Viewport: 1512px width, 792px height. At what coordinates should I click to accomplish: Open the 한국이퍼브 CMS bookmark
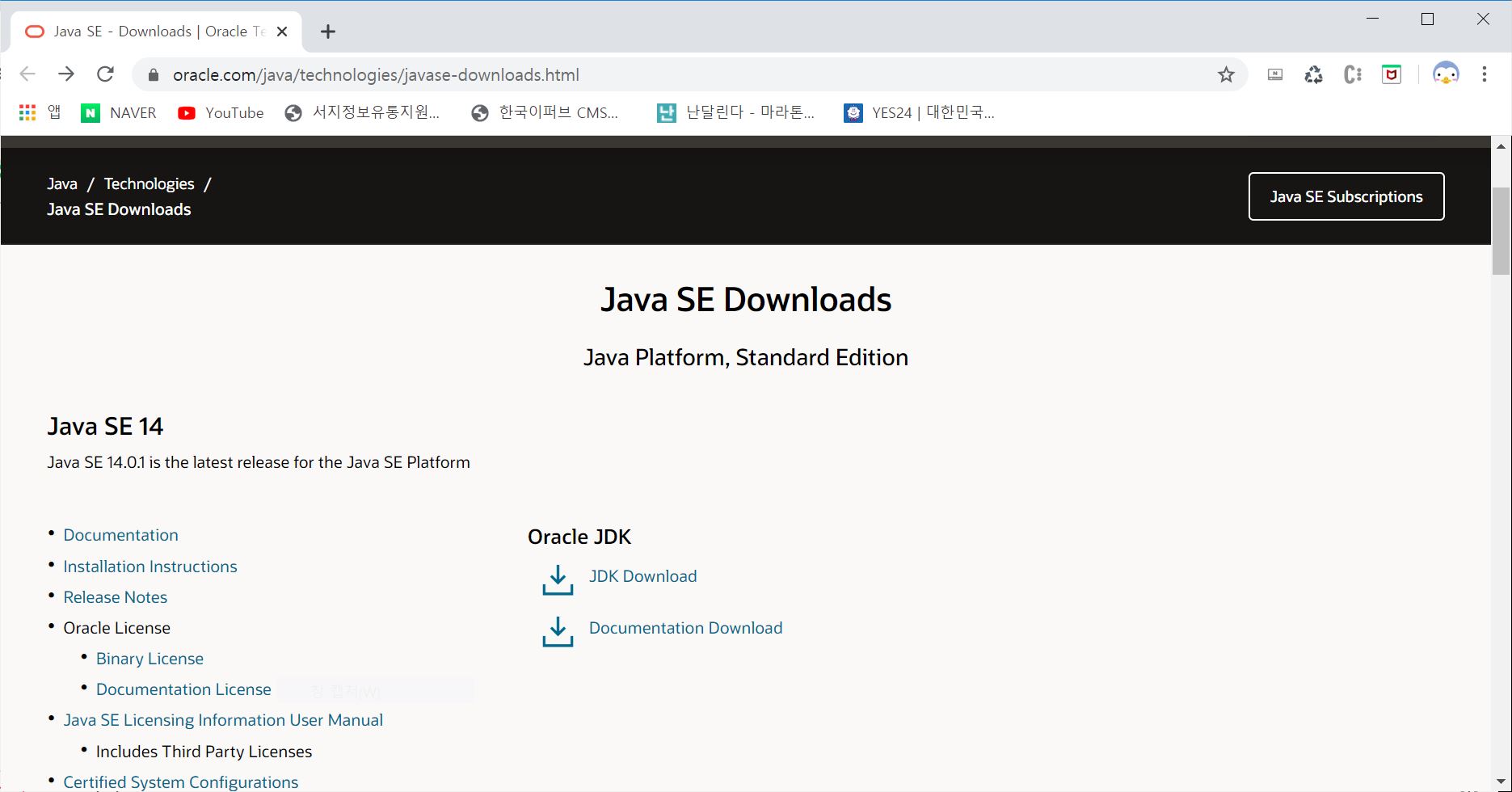click(x=545, y=113)
